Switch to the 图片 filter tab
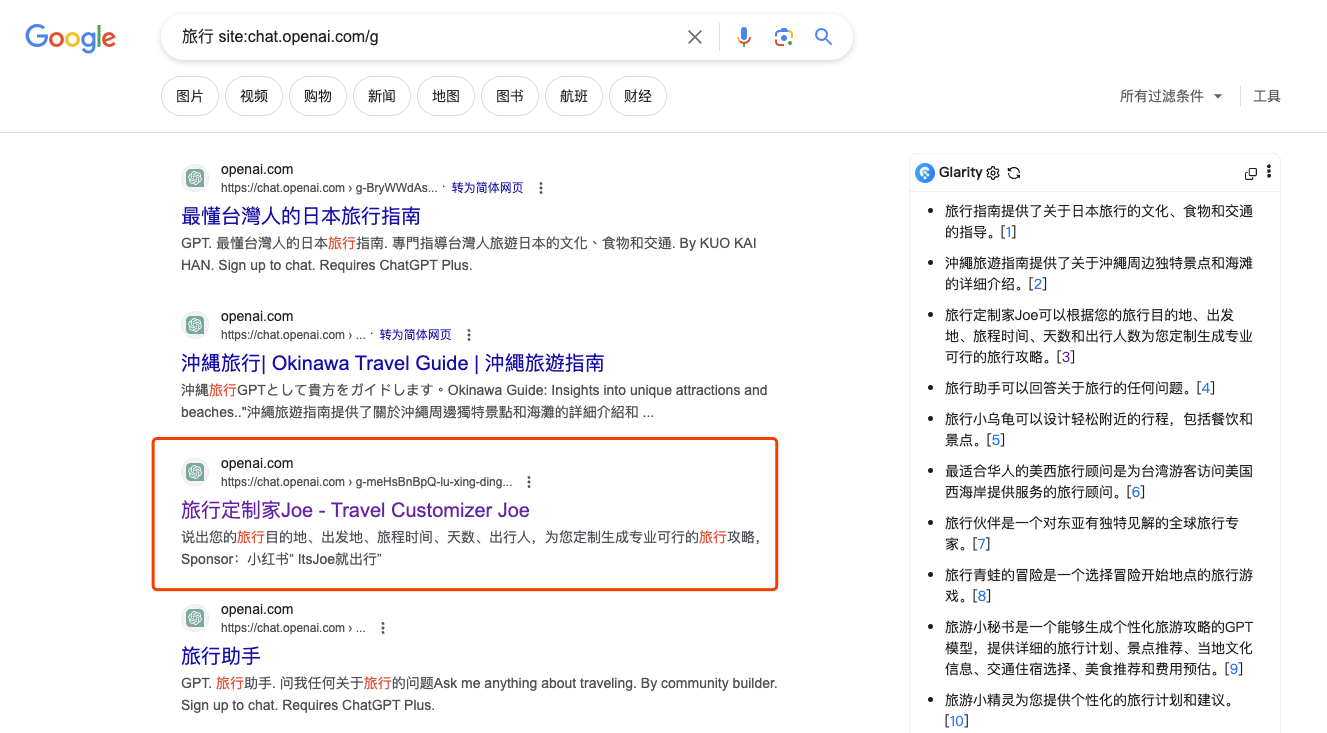This screenshot has width=1327, height=733. coord(190,96)
